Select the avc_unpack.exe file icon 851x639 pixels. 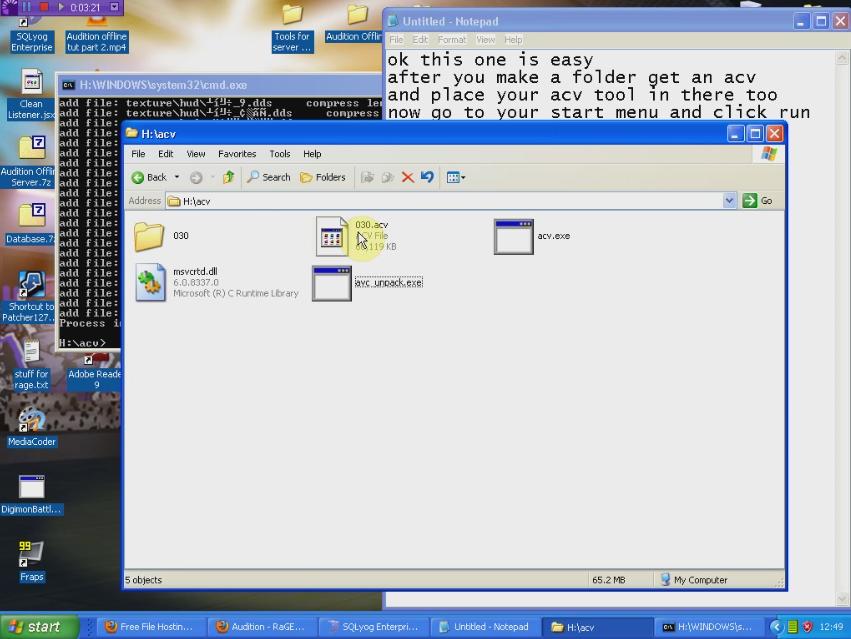pyautogui.click(x=332, y=283)
